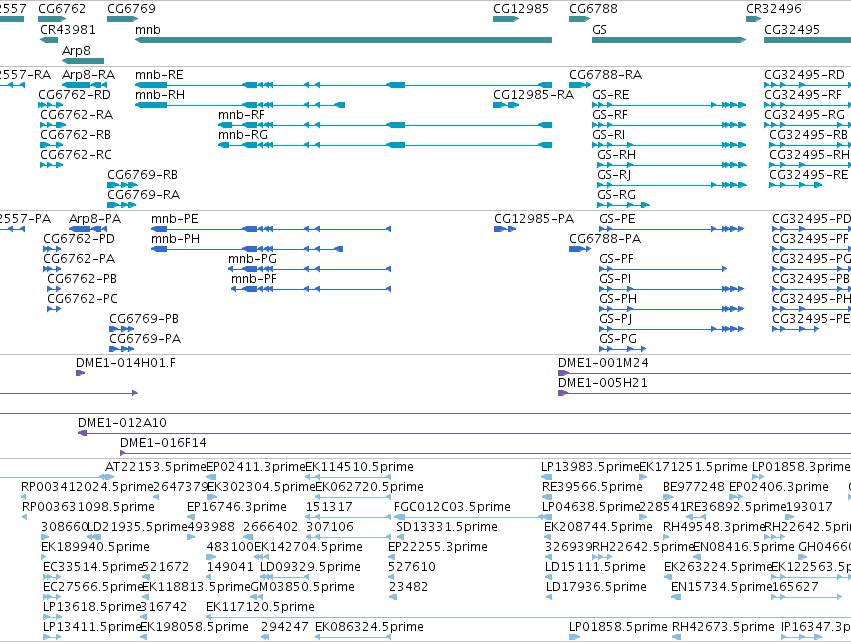The width and height of the screenshot is (851, 642).
Task: Click transcript GS-RH
Action: coord(616,155)
